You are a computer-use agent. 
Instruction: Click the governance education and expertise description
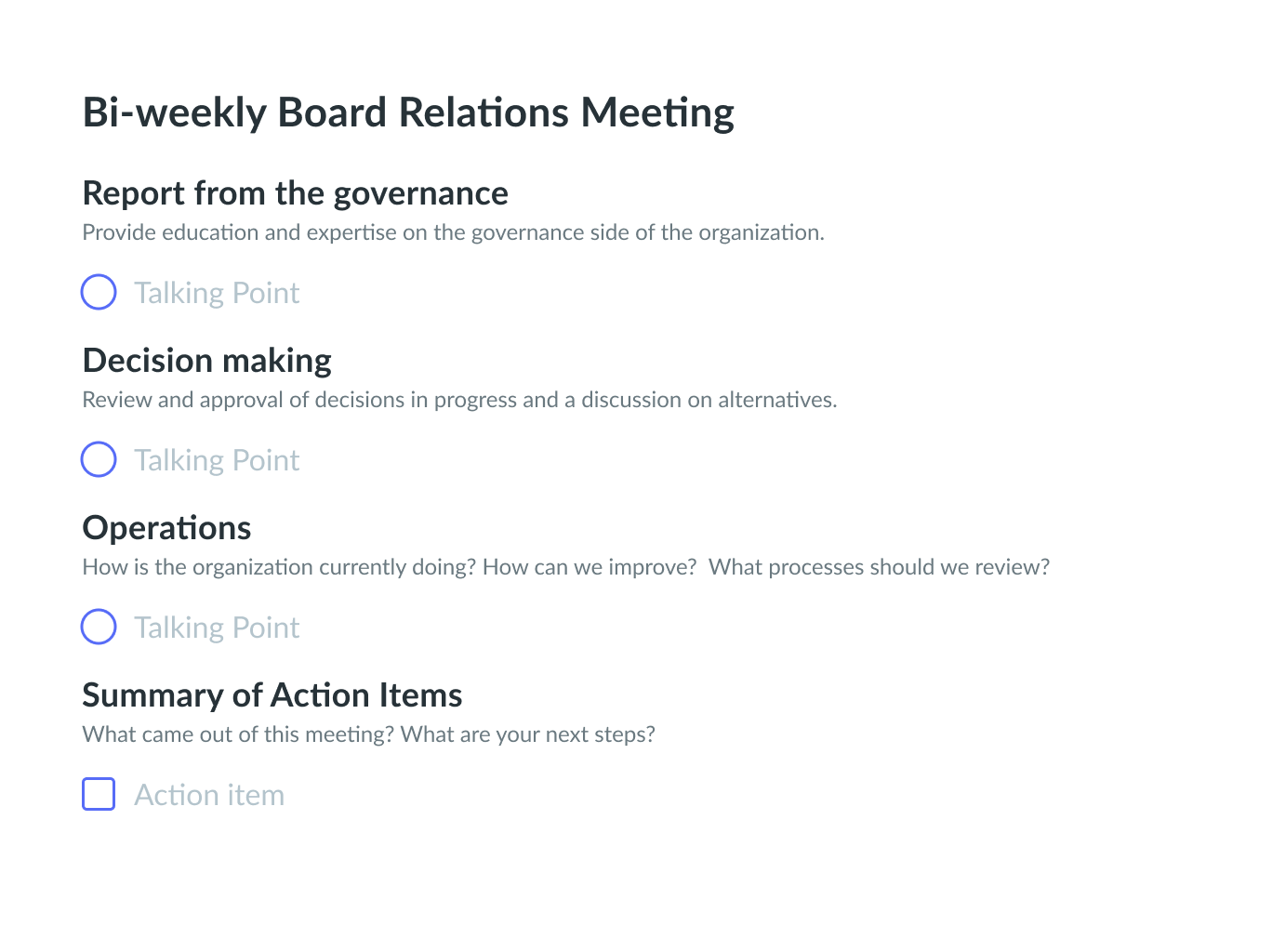(453, 232)
